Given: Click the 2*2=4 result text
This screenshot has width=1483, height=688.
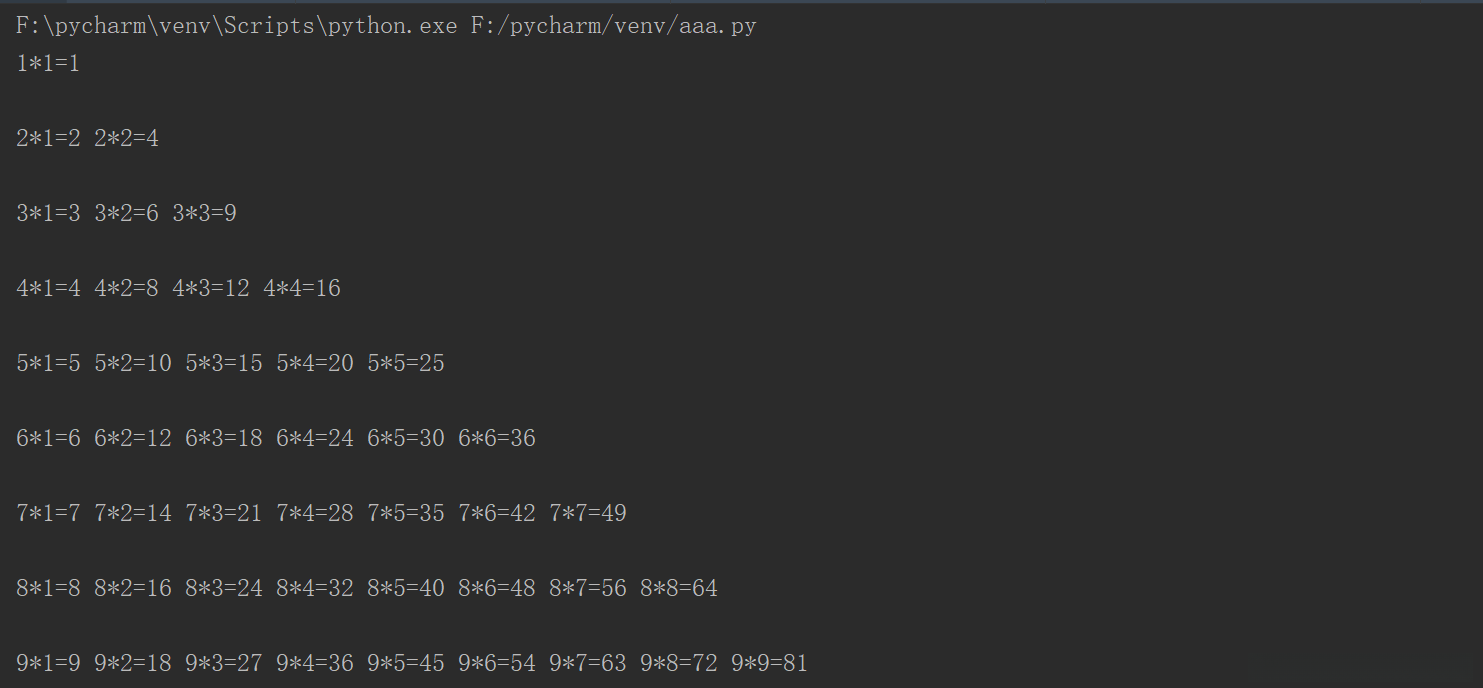Looking at the screenshot, I should (126, 139).
